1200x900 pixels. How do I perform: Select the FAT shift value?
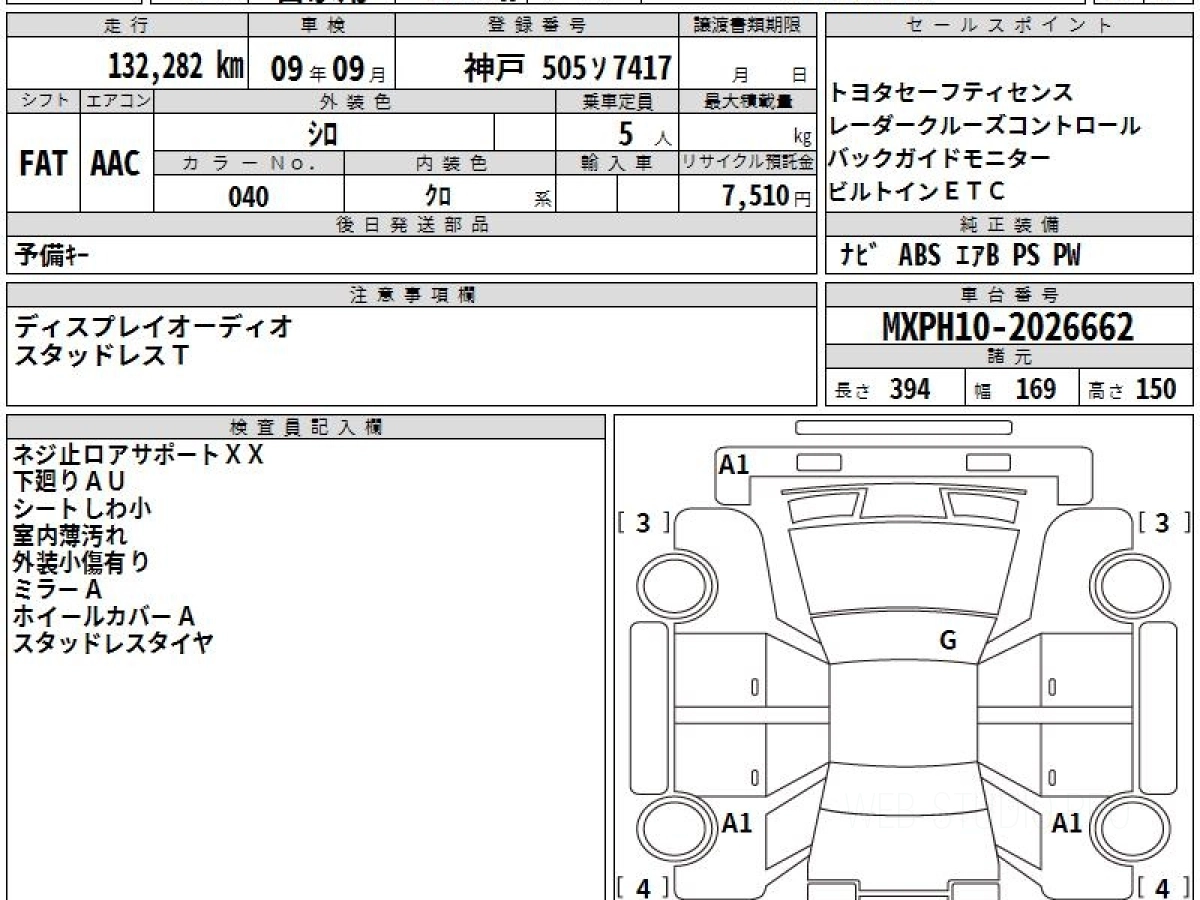tap(43, 164)
